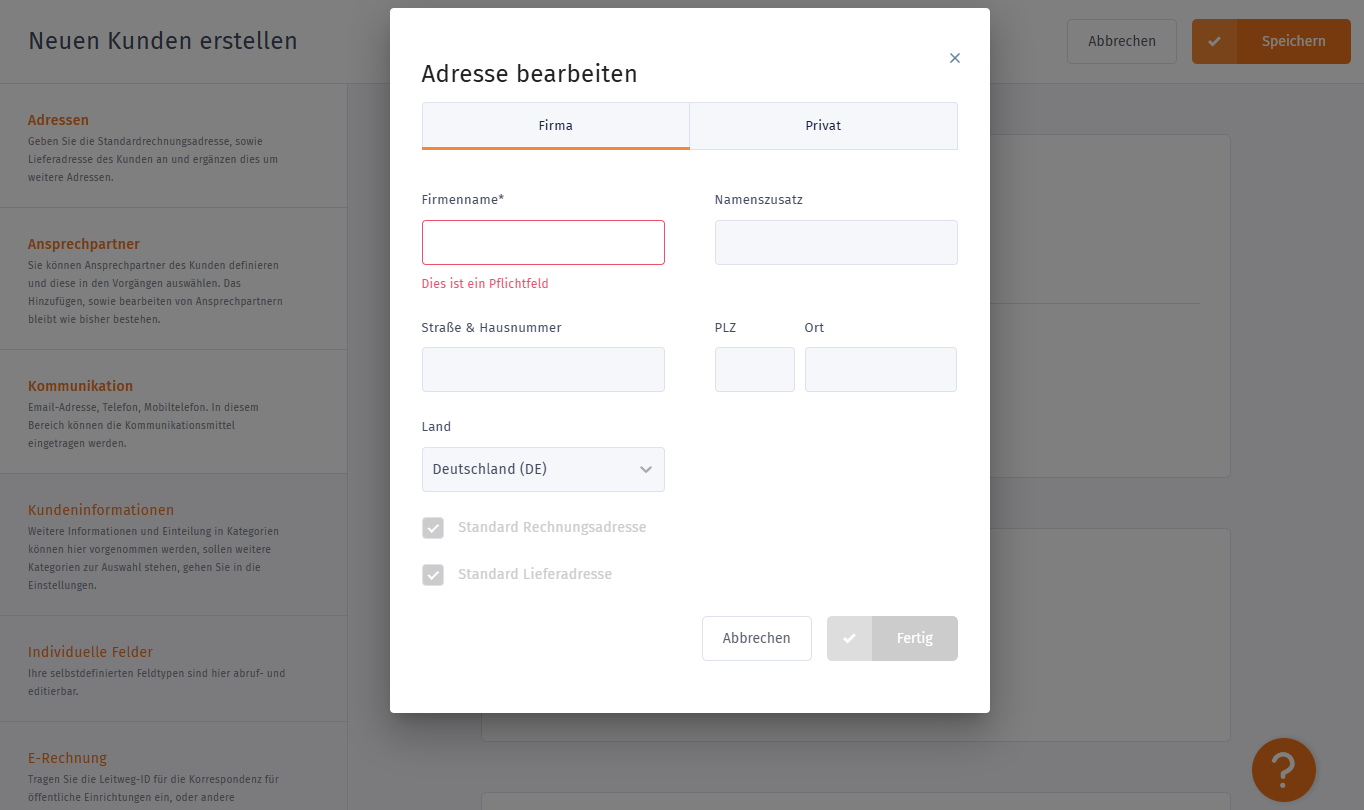Screen dimensions: 1364x810
Task: Click the Fertig button label
Action: coord(915,638)
